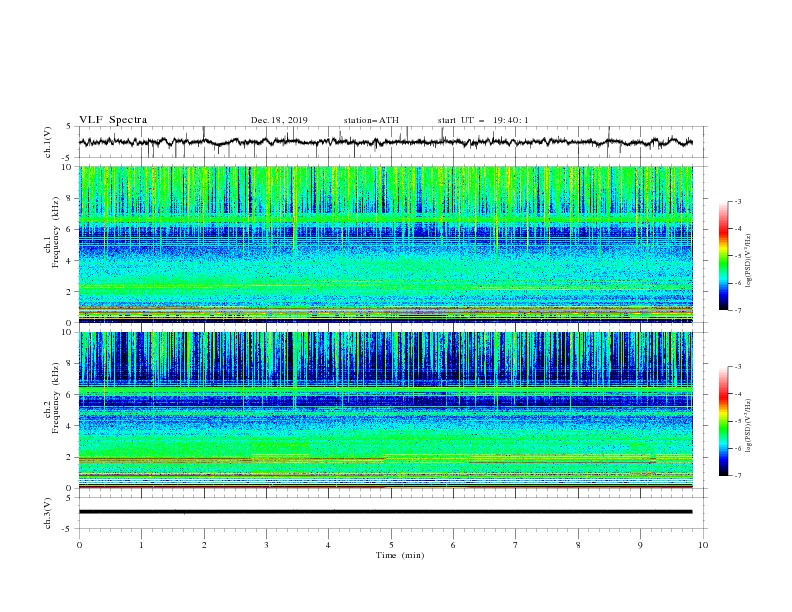Image resolution: width=792 pixels, height=612 pixels.
Task: Click the 'log(PSD)(V²/Hz)' label beside ch.2 color bar
Action: click(x=749, y=426)
